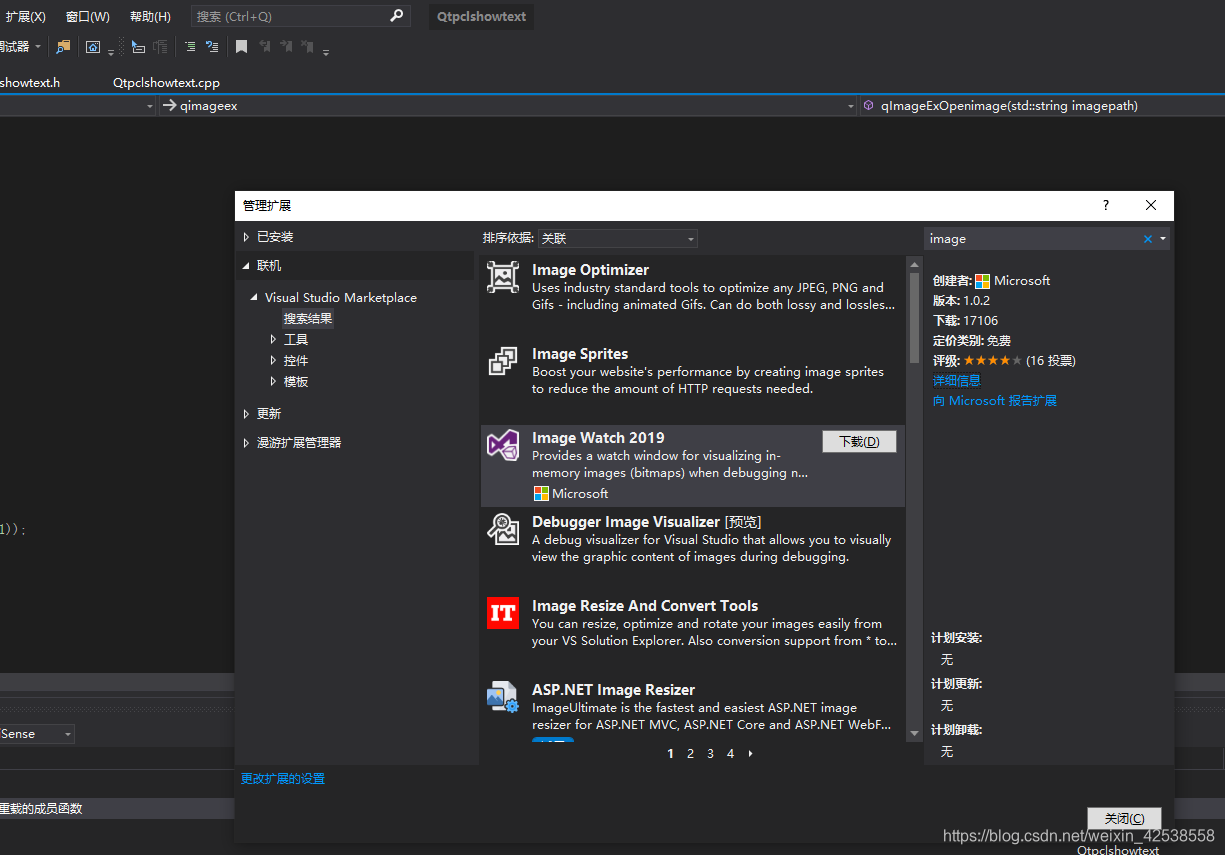Image resolution: width=1225 pixels, height=855 pixels.
Task: Expand the 漫游扩展管理器 category
Action: click(x=247, y=443)
